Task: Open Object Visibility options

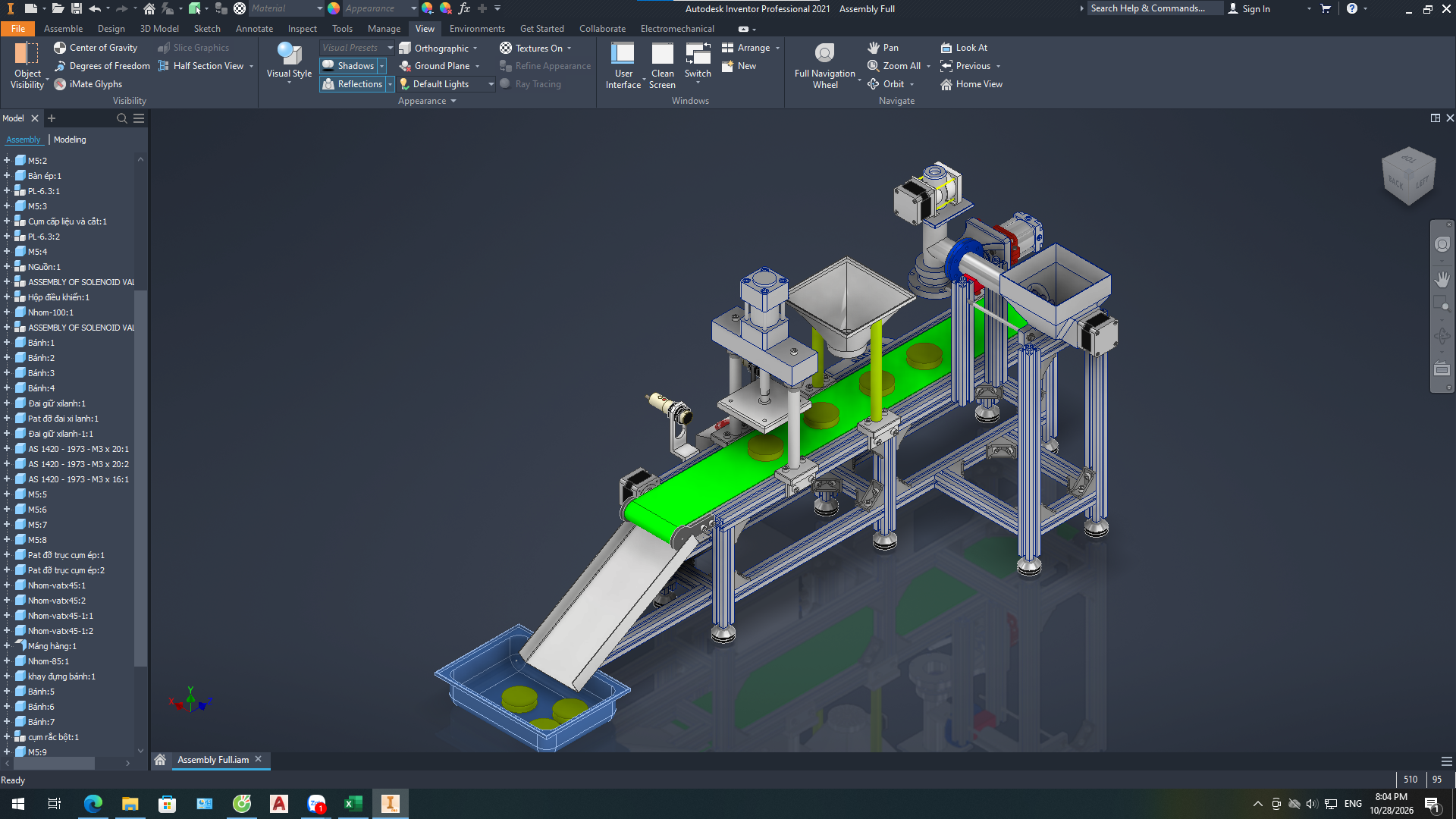Action: coord(27,66)
